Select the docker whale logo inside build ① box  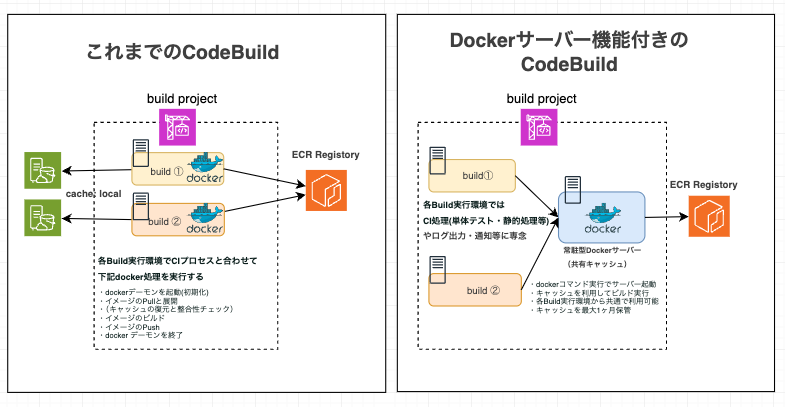click(x=205, y=168)
